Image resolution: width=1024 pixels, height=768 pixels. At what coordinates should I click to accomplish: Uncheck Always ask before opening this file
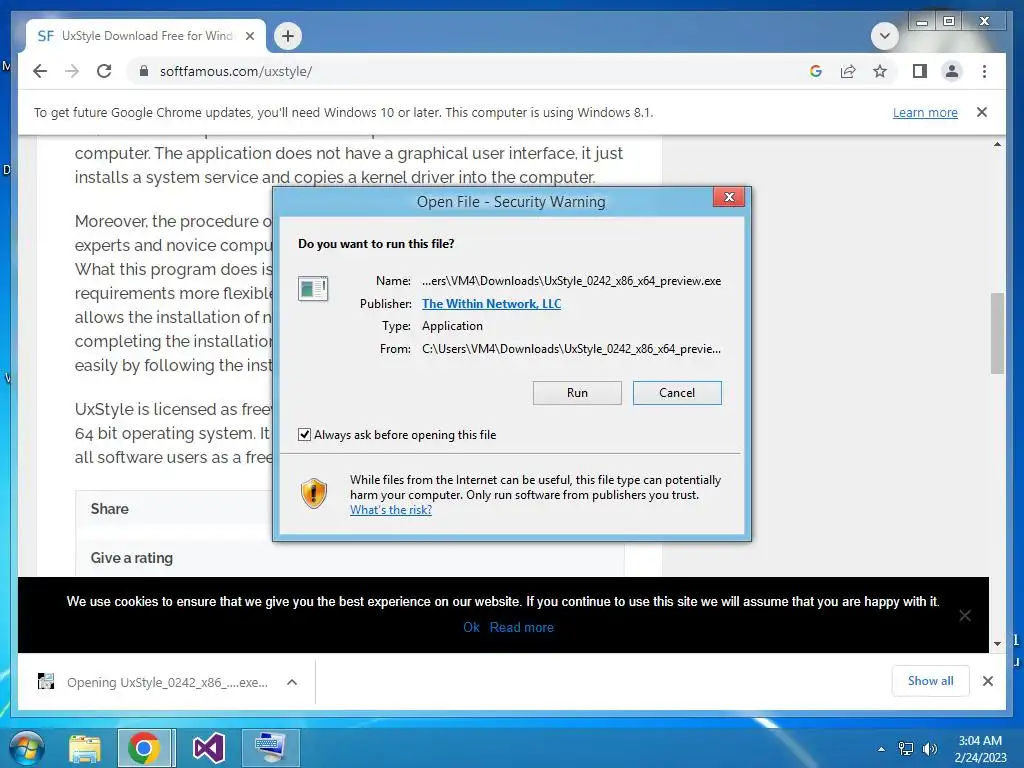[x=304, y=434]
